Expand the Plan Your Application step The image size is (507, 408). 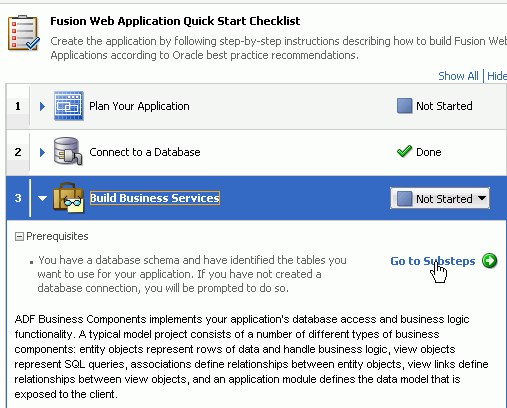pos(42,106)
